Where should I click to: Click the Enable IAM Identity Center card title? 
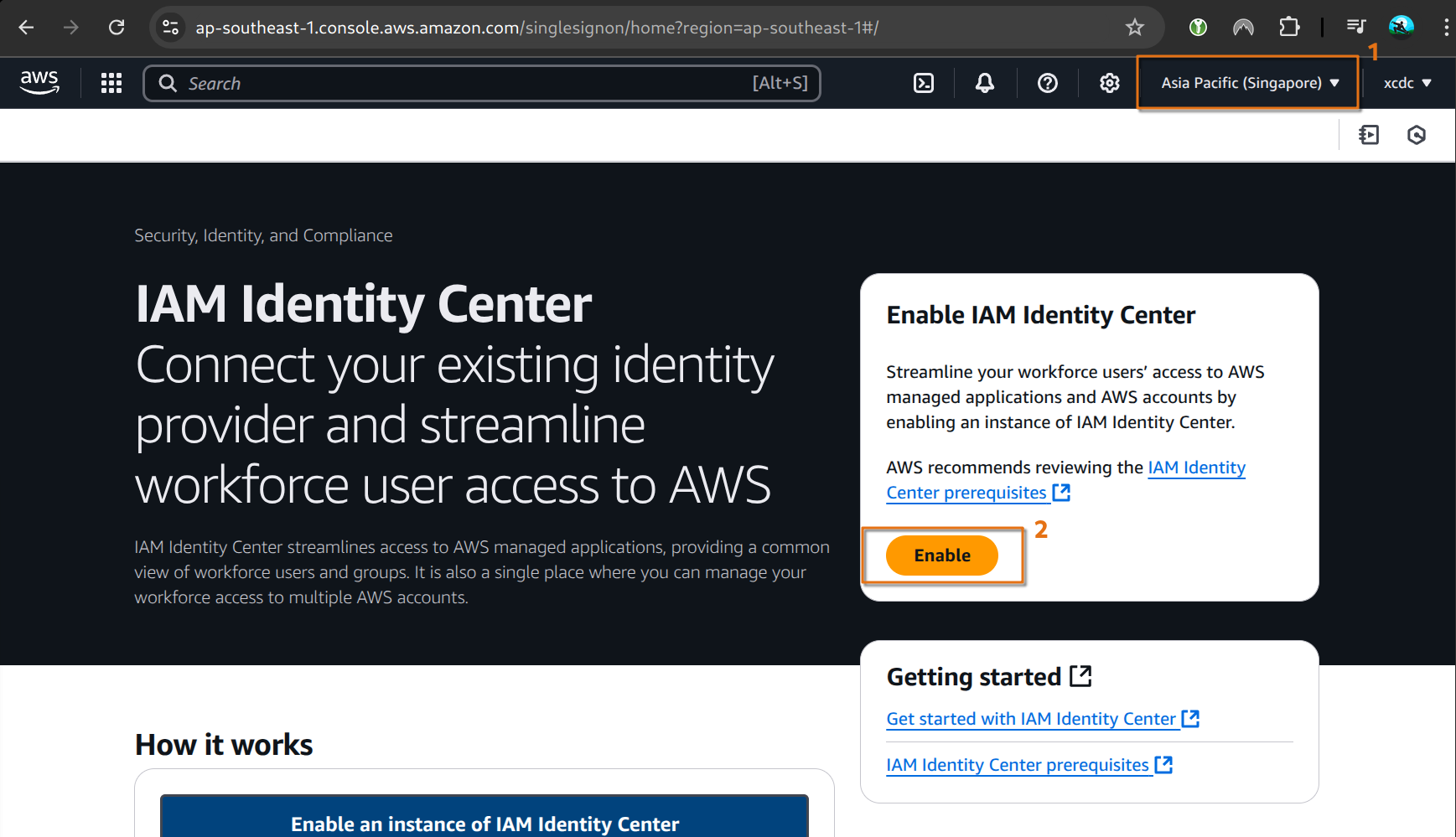tap(1041, 315)
